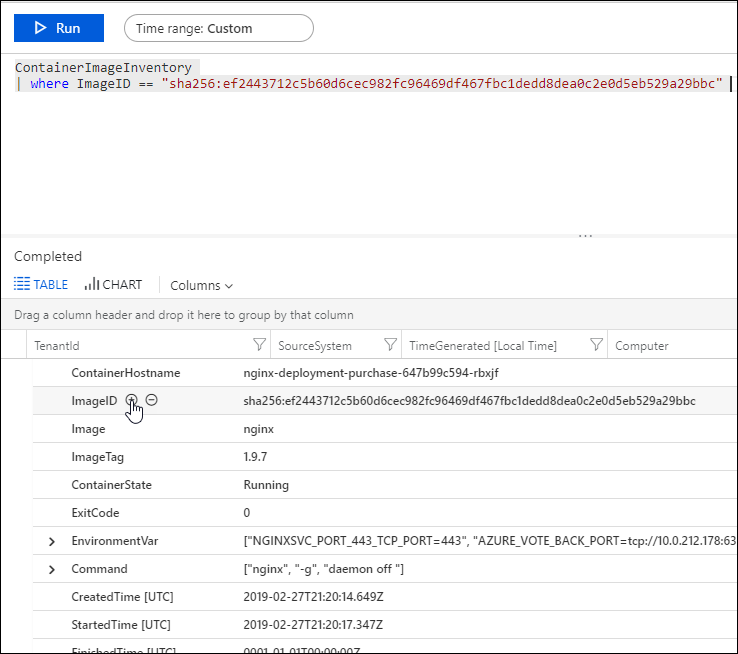The width and height of the screenshot is (738, 654).
Task: Click the TenantId column header
Action: click(x=57, y=346)
